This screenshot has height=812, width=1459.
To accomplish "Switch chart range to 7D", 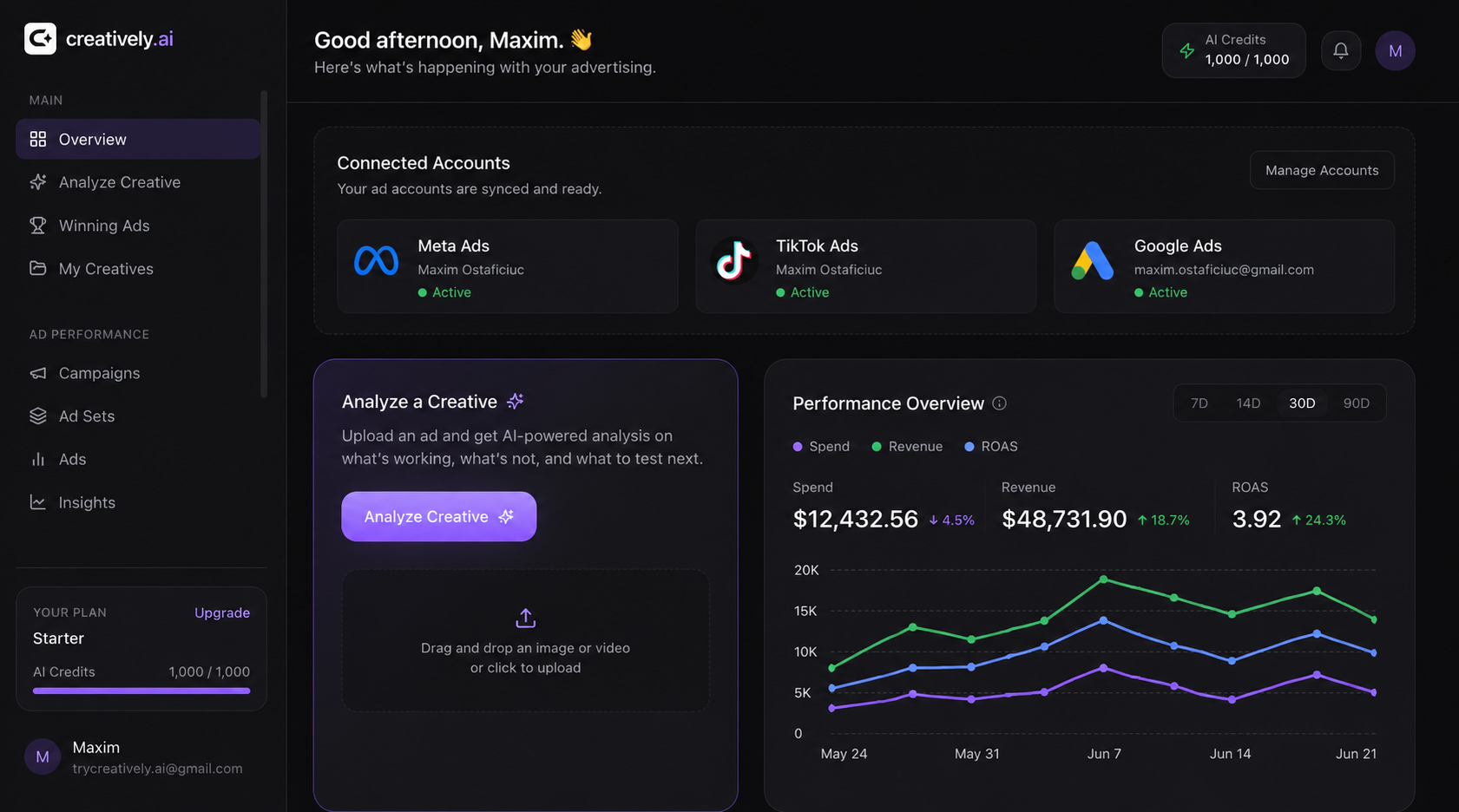I will point(1199,403).
